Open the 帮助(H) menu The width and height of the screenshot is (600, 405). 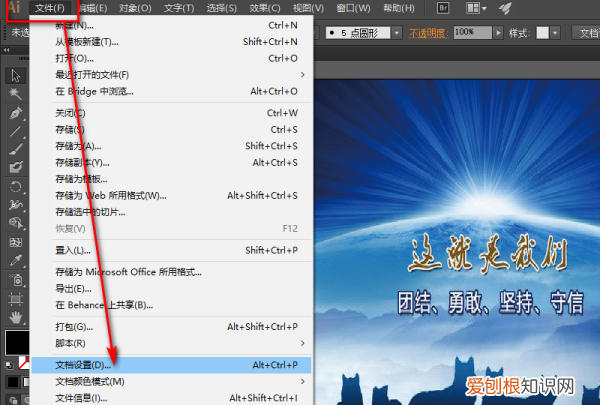click(x=399, y=8)
